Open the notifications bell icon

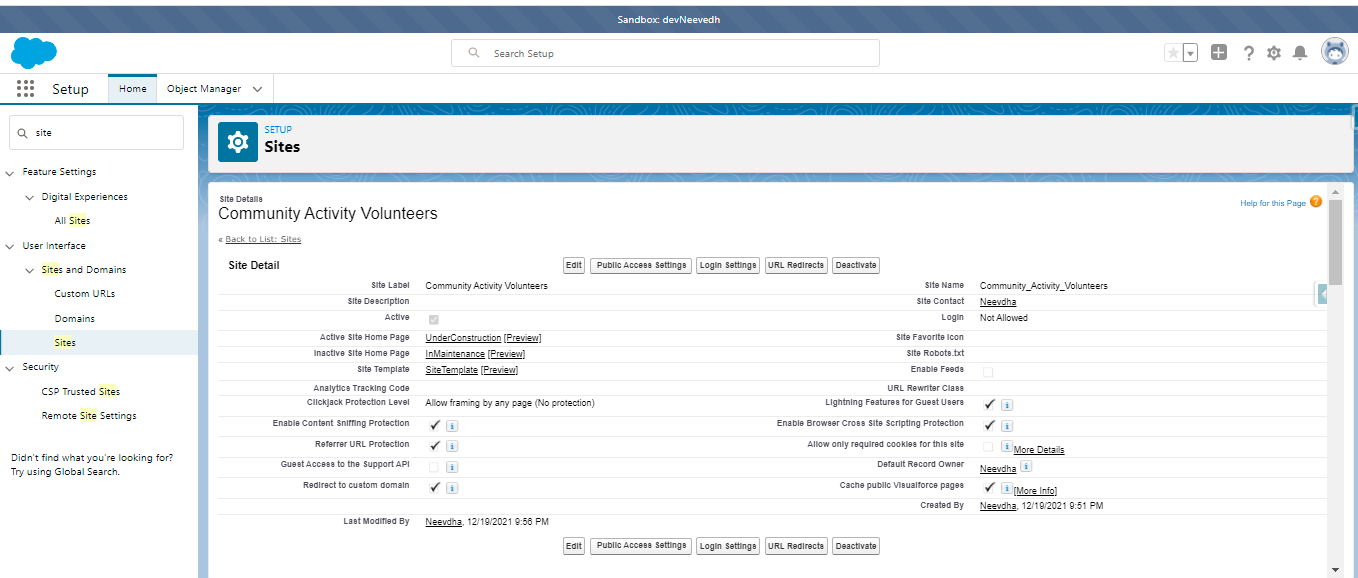[x=1300, y=52]
